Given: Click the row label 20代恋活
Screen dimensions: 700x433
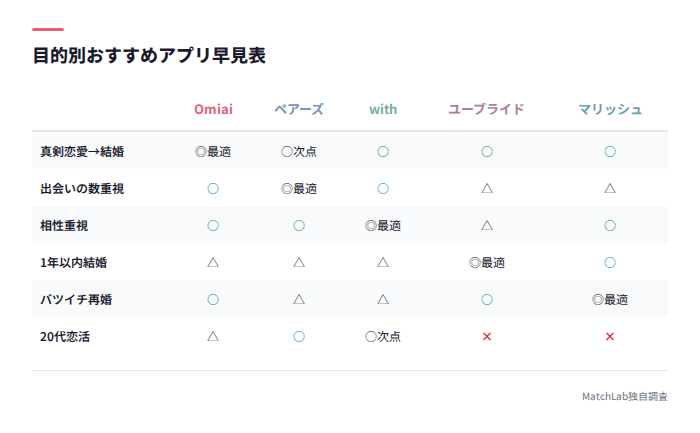Looking at the screenshot, I should tap(65, 337).
